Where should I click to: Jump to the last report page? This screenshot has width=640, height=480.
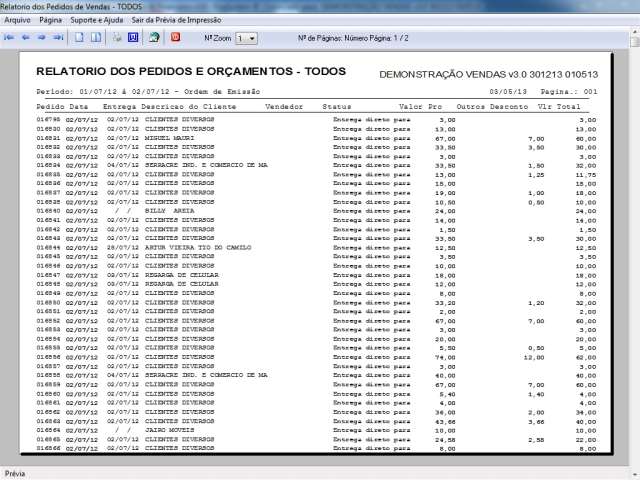coord(58,37)
